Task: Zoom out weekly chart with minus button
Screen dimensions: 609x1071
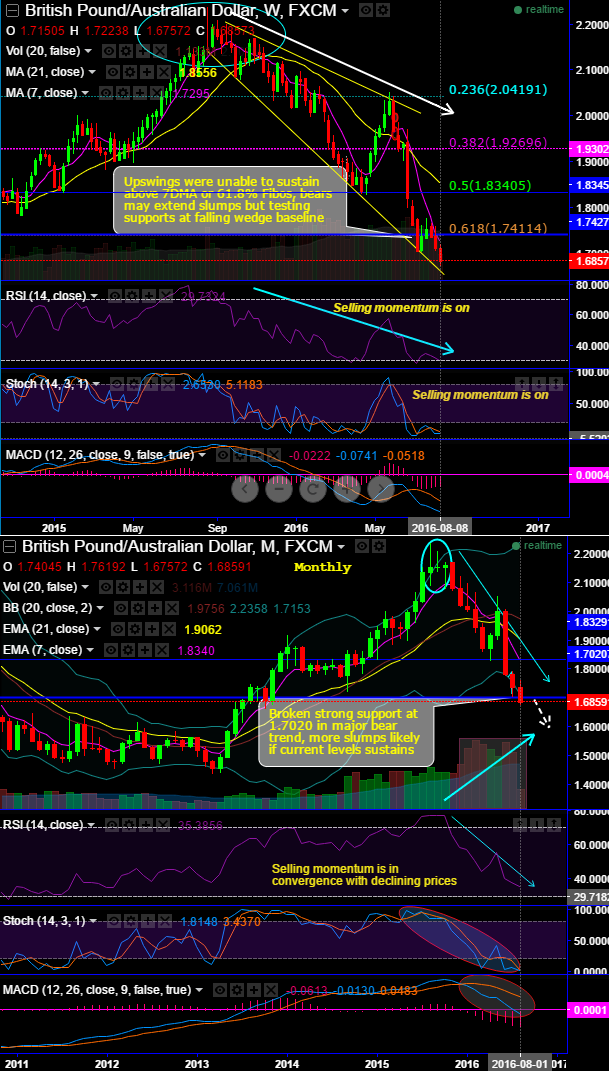Action: tap(279, 489)
